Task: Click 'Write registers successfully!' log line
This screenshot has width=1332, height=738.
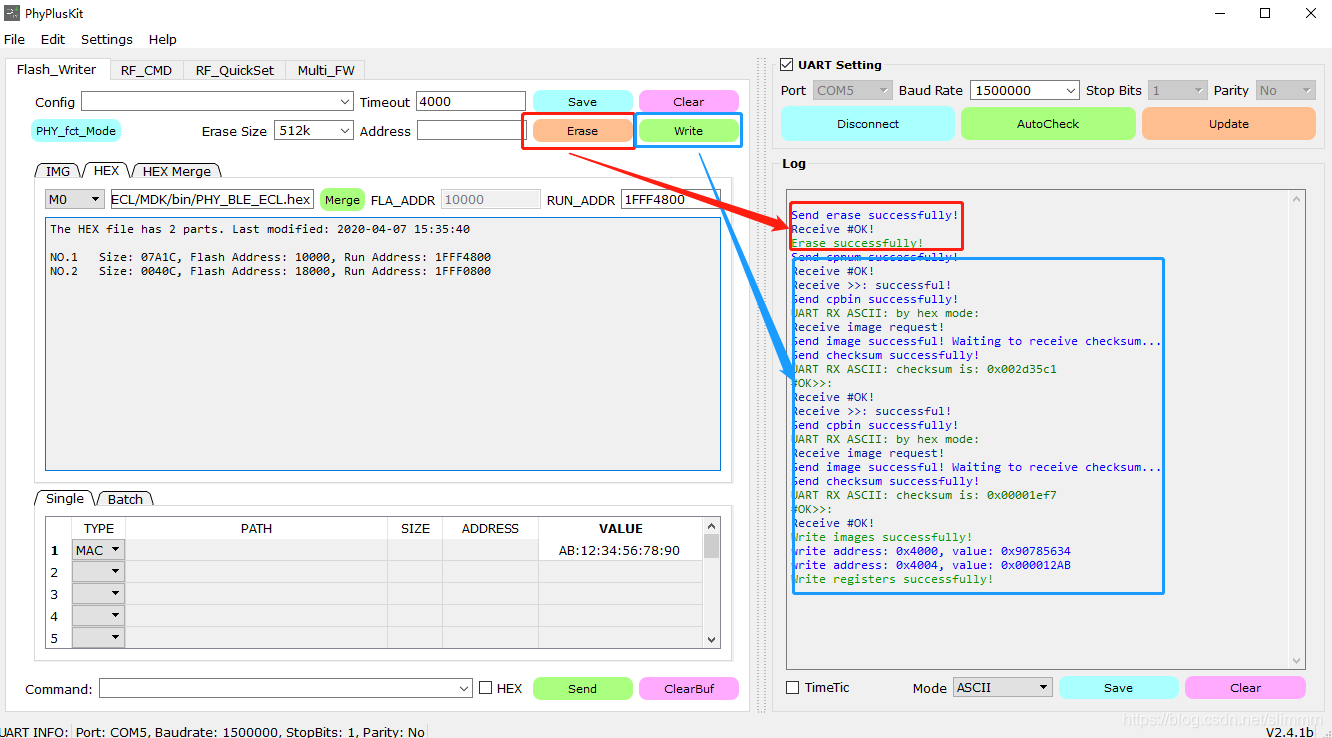Action: pyautogui.click(x=892, y=579)
